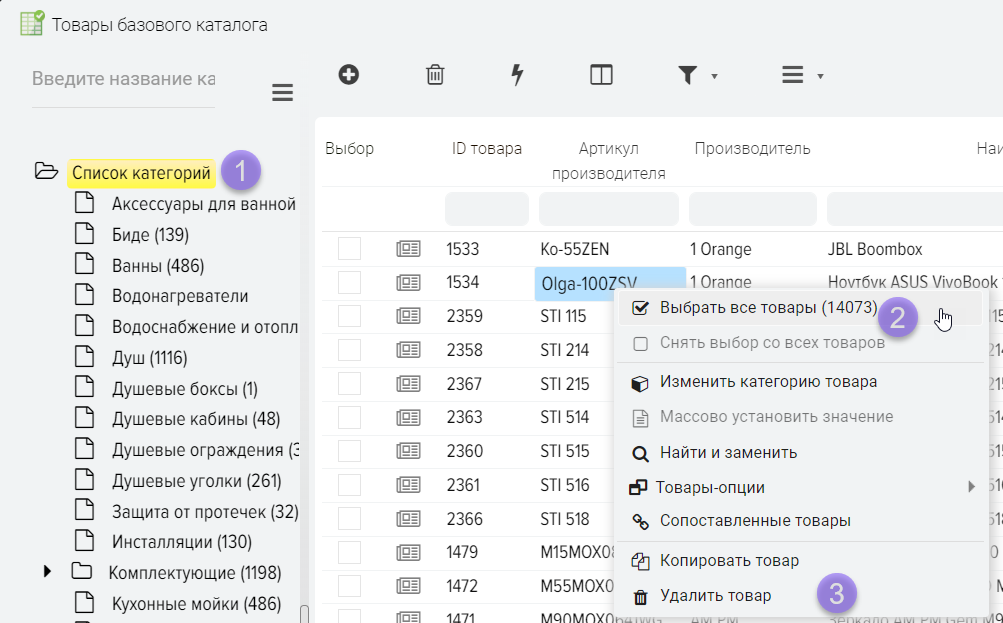Open the product card icon for ID 2359

408,317
